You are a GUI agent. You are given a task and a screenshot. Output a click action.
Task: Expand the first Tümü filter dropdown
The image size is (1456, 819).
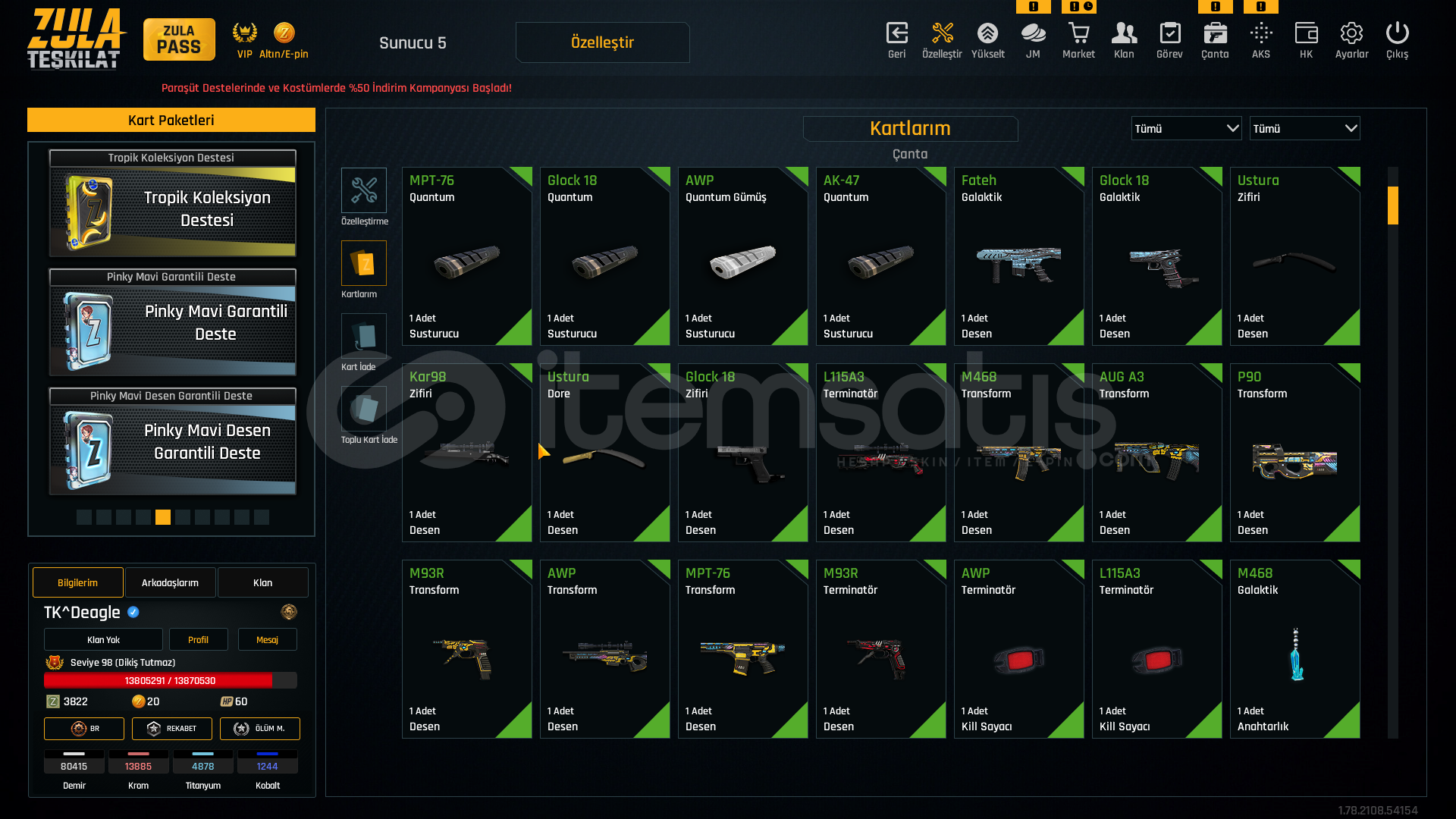[1187, 129]
